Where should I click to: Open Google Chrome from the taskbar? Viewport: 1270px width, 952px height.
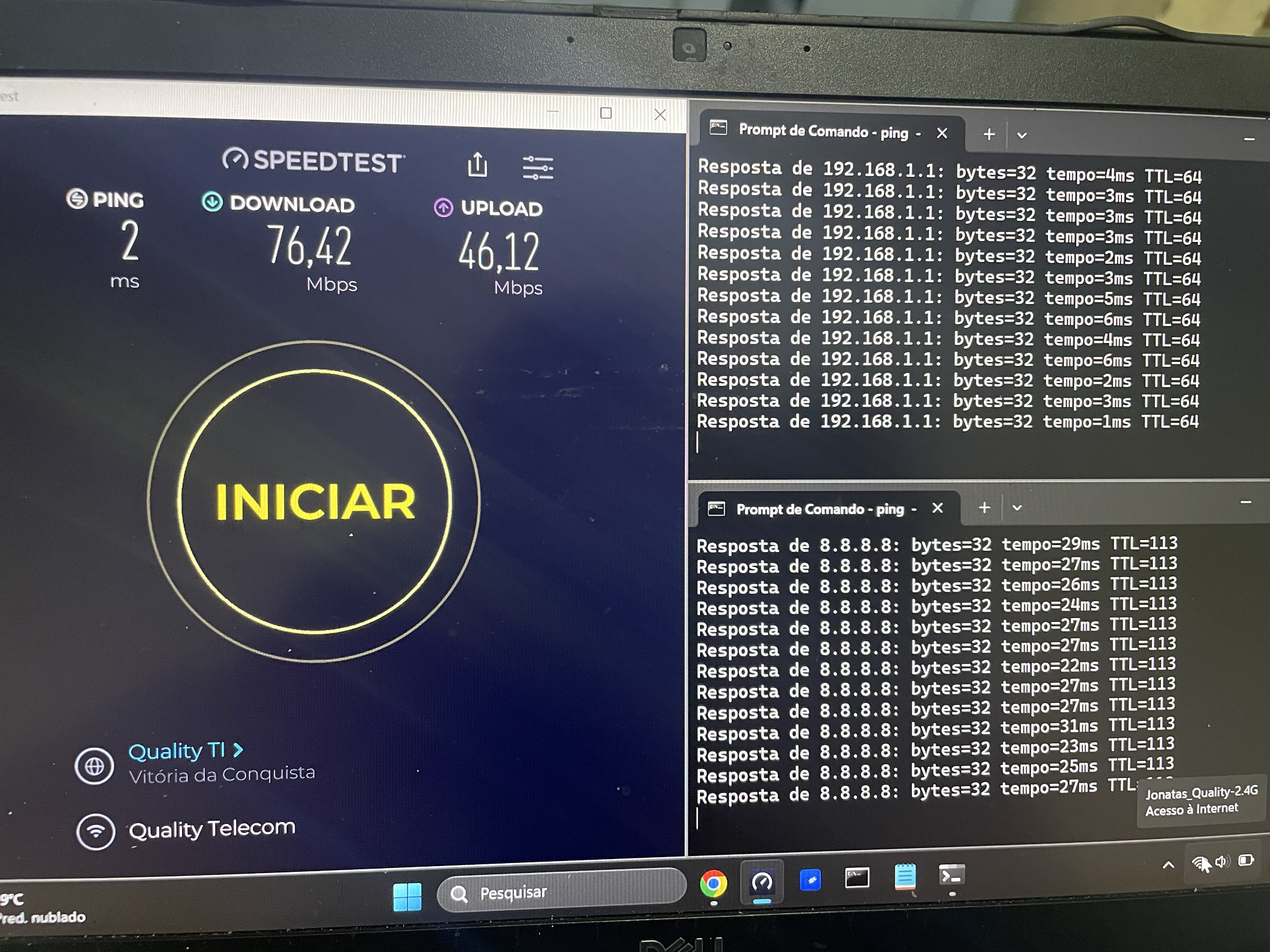tap(713, 884)
